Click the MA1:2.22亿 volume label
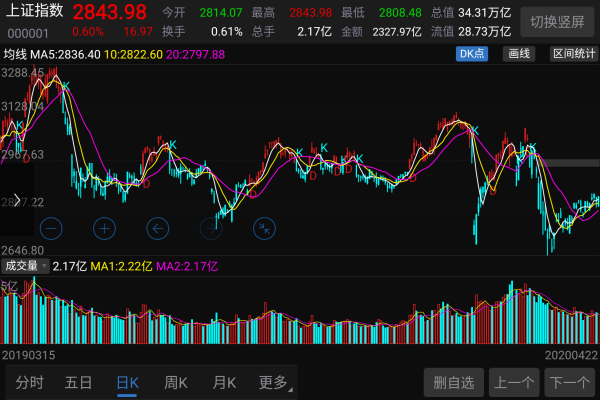 click(x=121, y=266)
